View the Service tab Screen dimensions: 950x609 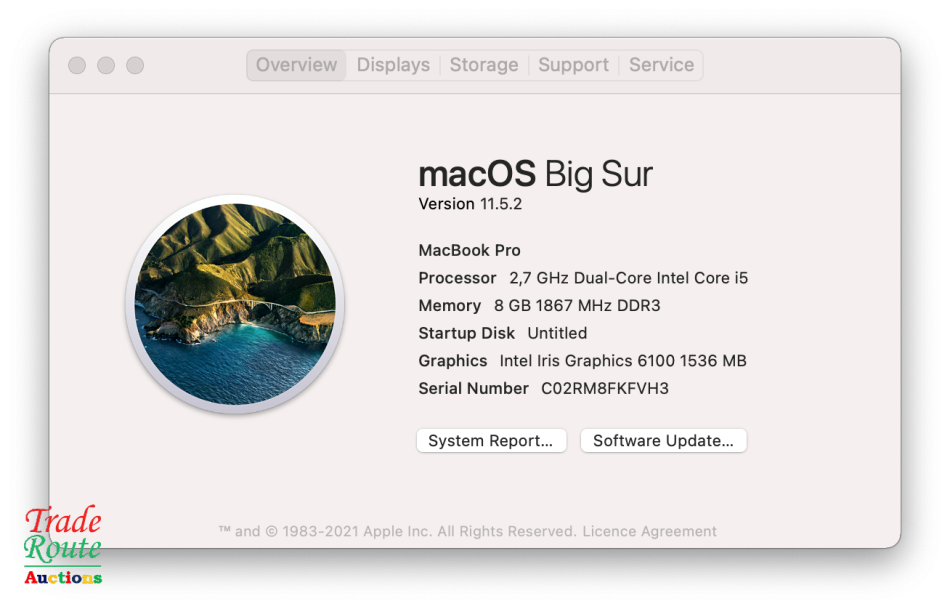click(x=661, y=64)
